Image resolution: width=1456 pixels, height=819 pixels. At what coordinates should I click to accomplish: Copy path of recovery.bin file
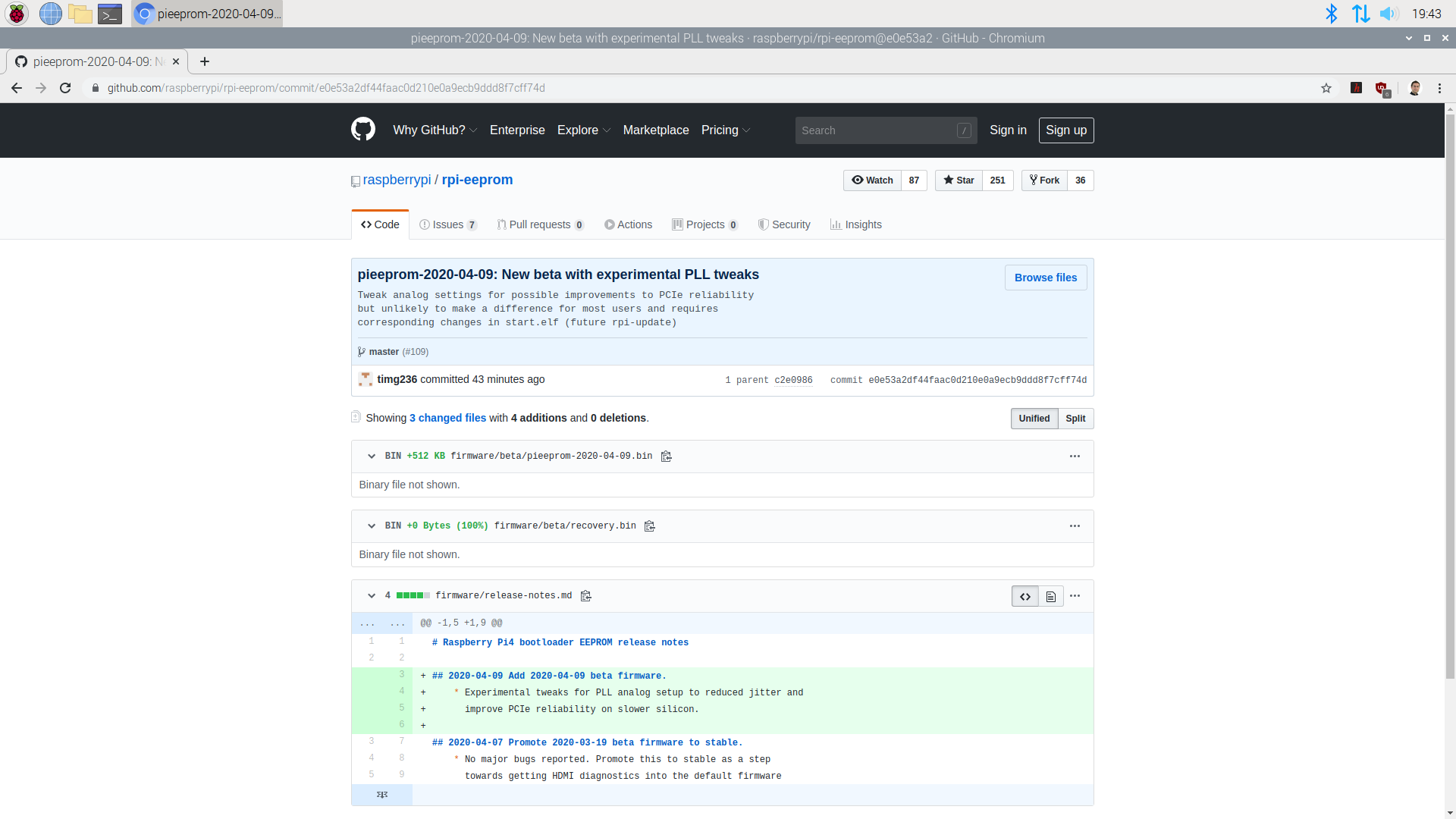(649, 526)
